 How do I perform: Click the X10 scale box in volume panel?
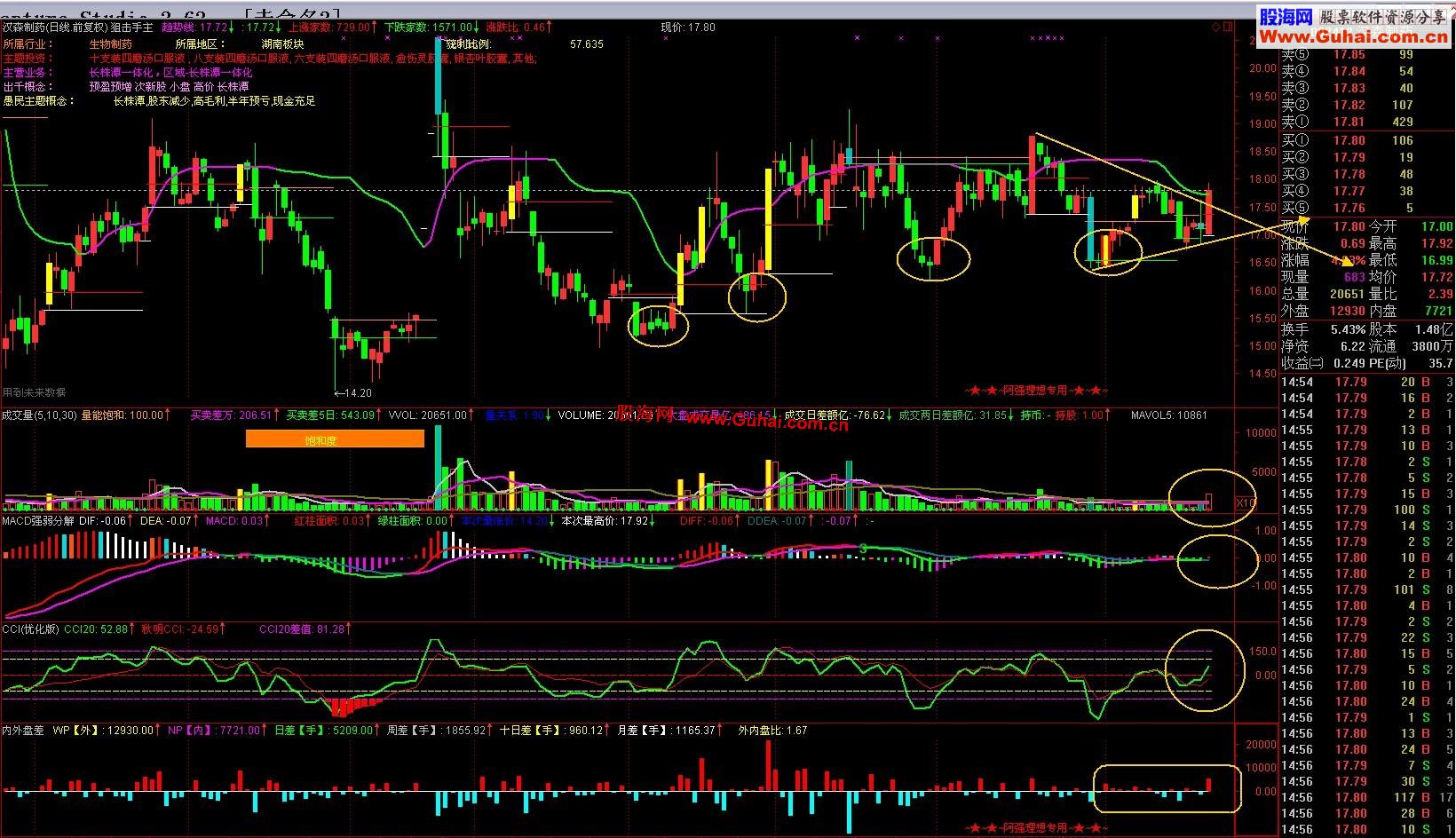pyautogui.click(x=1245, y=502)
